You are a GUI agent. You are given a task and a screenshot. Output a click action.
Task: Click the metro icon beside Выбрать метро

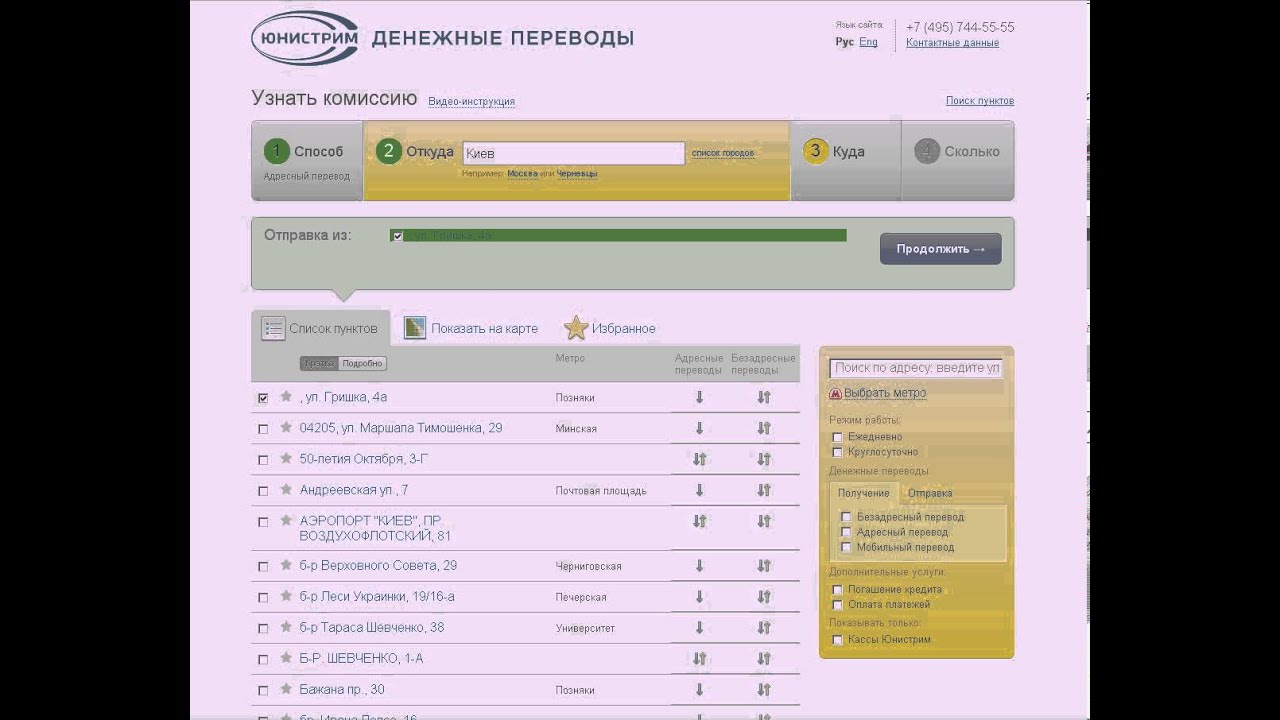coord(835,394)
